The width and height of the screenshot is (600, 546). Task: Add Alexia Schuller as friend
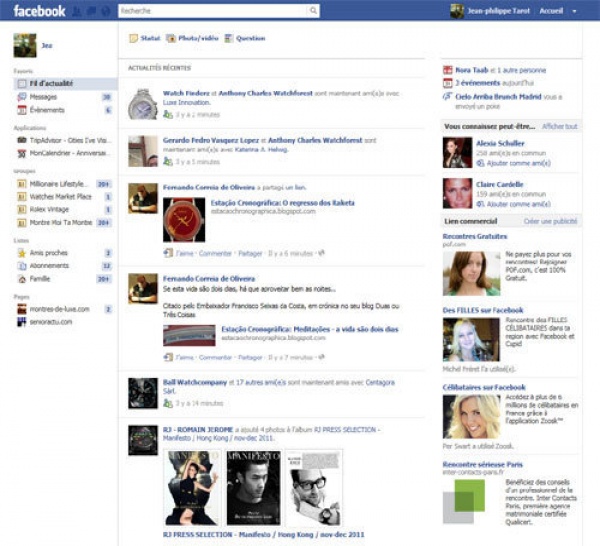(x=518, y=163)
